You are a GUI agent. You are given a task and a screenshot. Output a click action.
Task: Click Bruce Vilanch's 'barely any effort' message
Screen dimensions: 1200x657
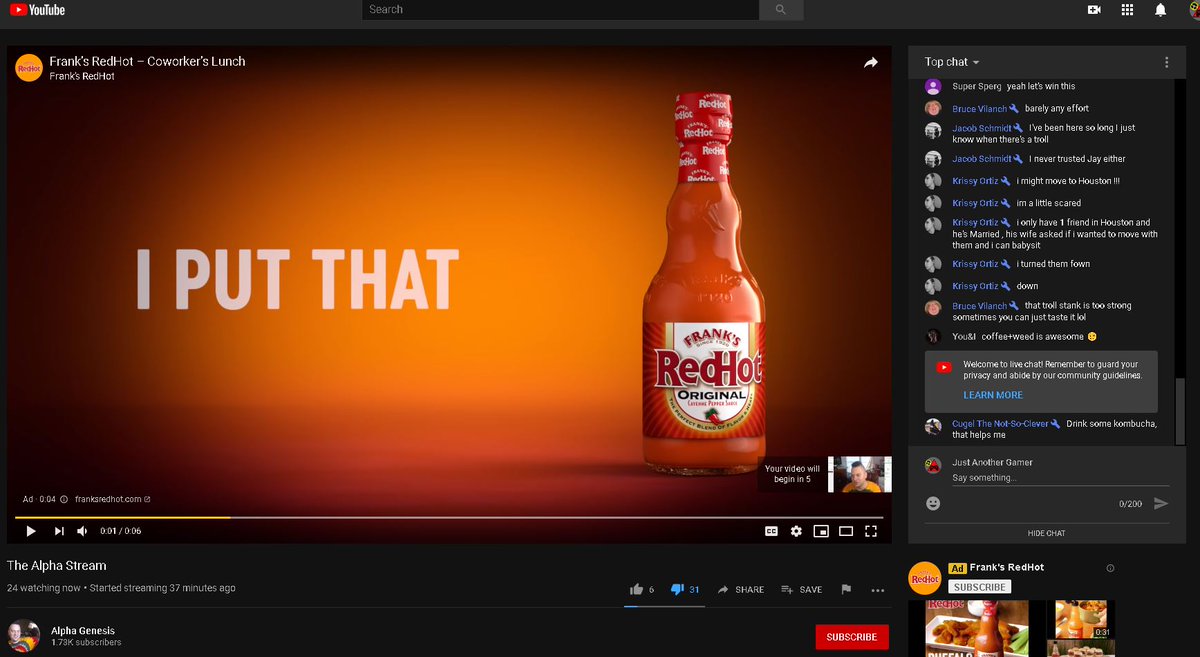(x=1056, y=108)
